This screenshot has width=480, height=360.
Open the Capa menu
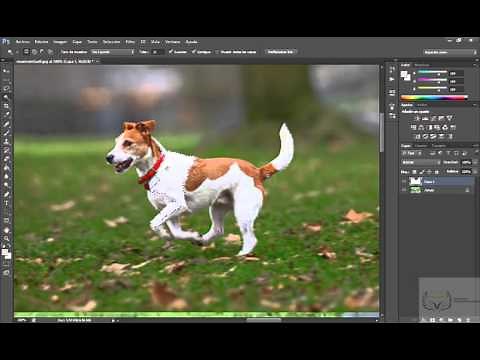click(77, 42)
